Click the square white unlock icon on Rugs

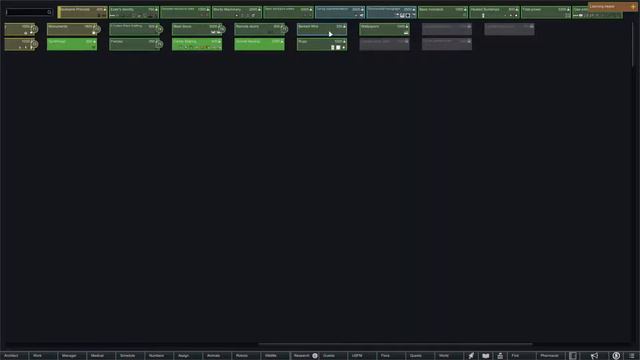tap(338, 47)
